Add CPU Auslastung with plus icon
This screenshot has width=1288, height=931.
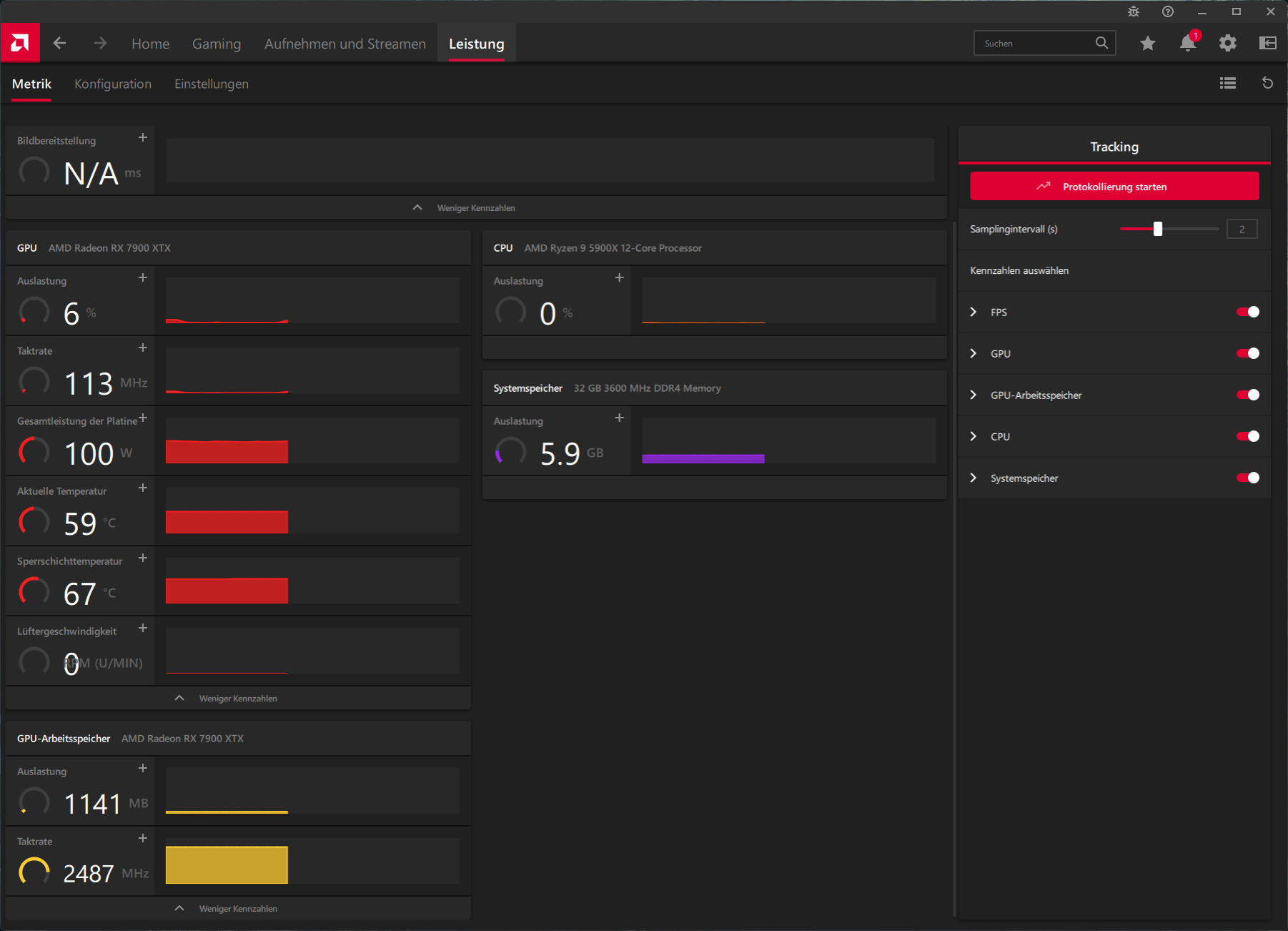point(620,277)
